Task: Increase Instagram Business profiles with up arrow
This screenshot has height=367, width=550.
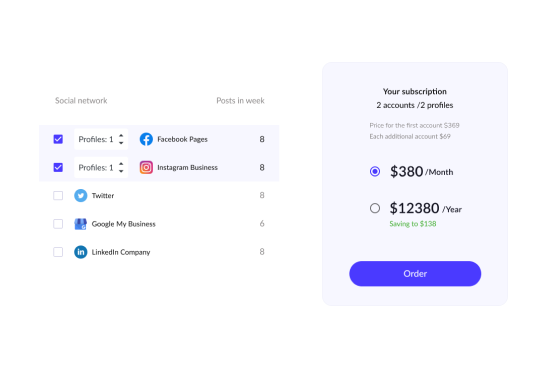Action: tap(121, 164)
